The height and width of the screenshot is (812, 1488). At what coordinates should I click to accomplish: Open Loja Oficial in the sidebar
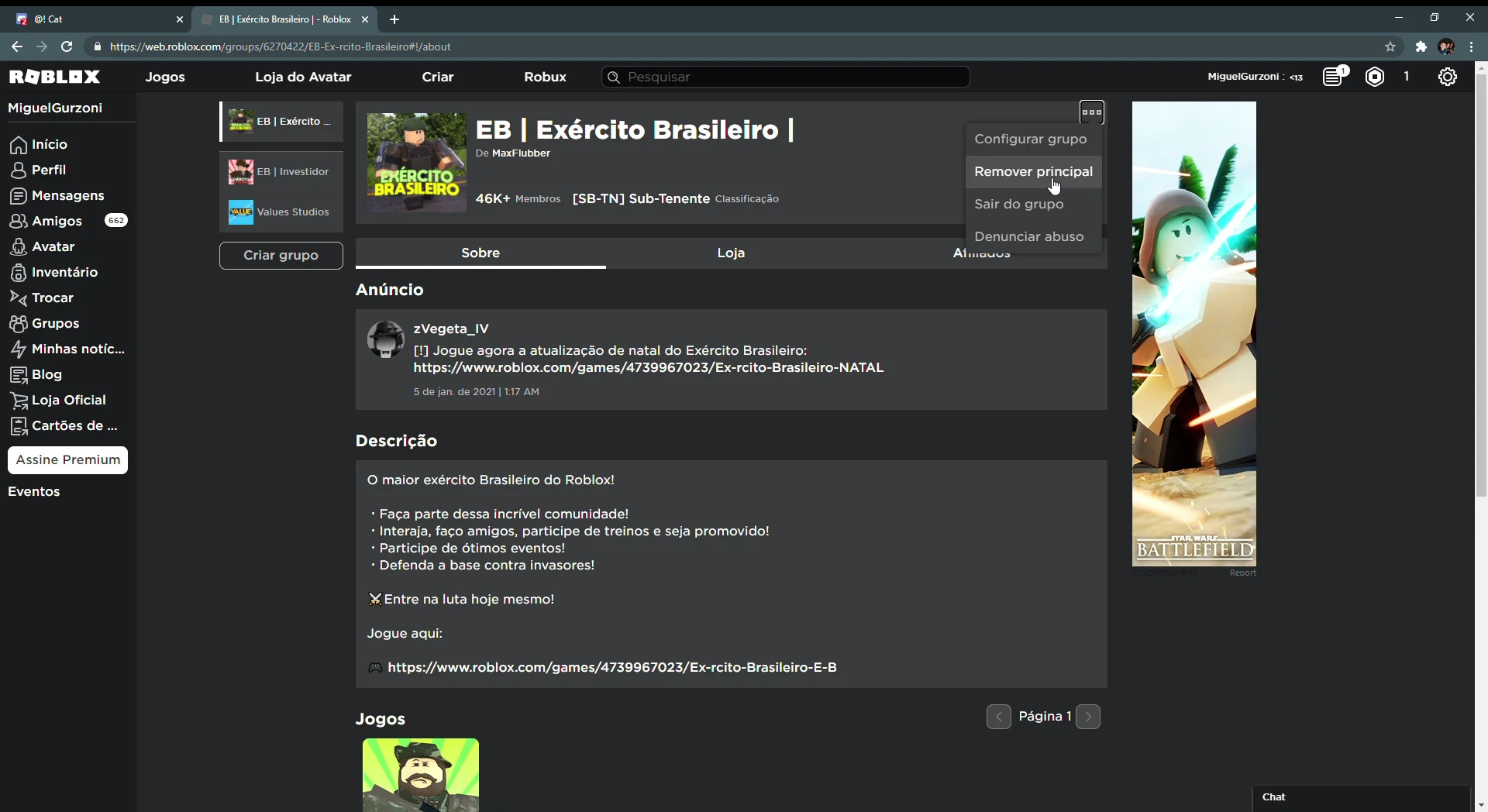pyautogui.click(x=58, y=400)
